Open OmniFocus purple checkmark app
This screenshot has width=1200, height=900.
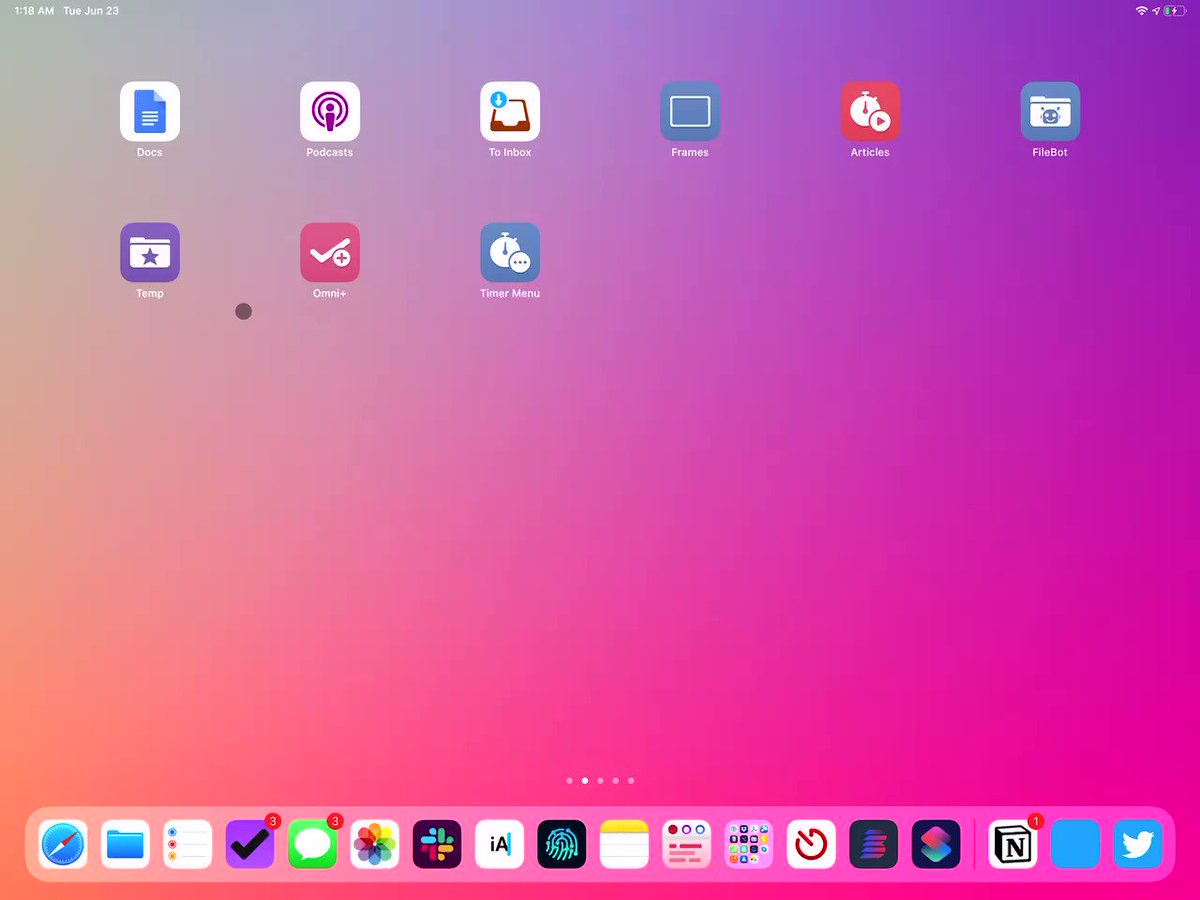click(x=250, y=844)
